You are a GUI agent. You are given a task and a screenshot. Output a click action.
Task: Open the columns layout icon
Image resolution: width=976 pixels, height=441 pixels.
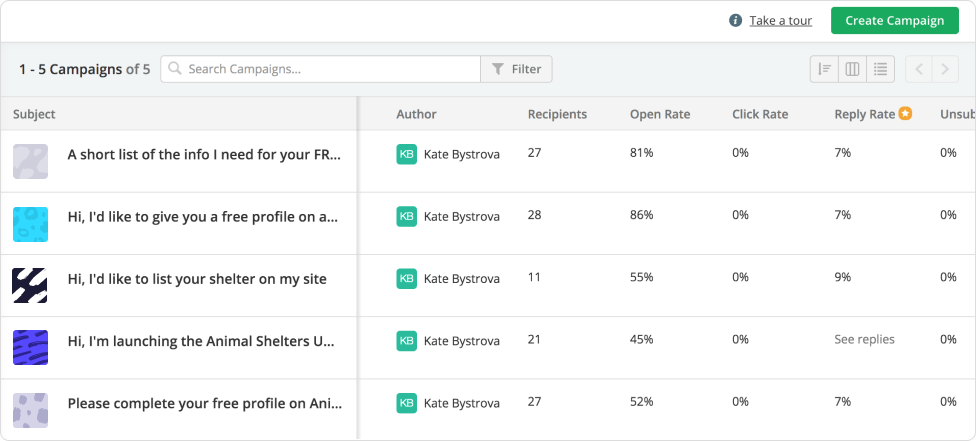pos(852,69)
